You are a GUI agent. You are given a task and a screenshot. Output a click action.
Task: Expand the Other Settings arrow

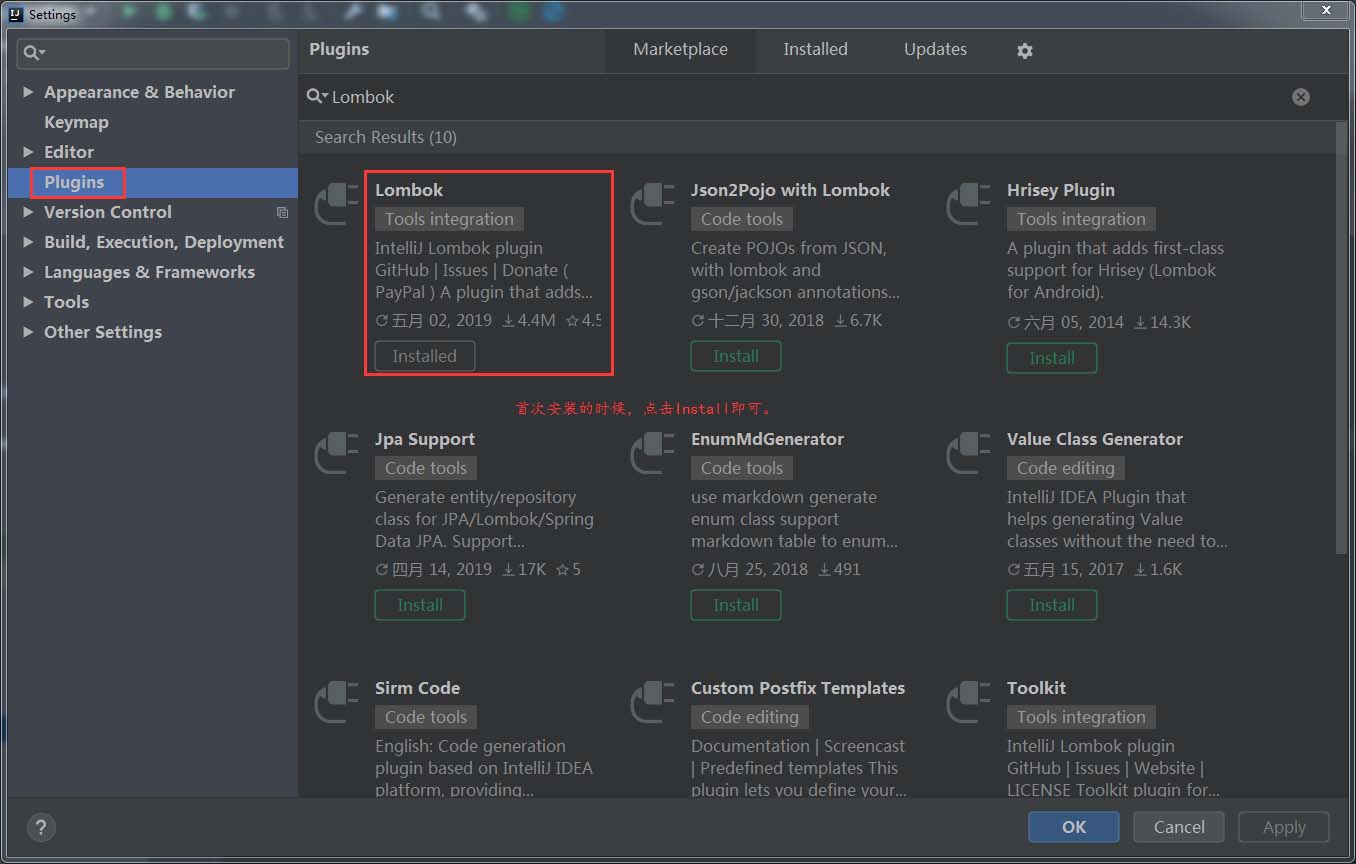click(28, 332)
